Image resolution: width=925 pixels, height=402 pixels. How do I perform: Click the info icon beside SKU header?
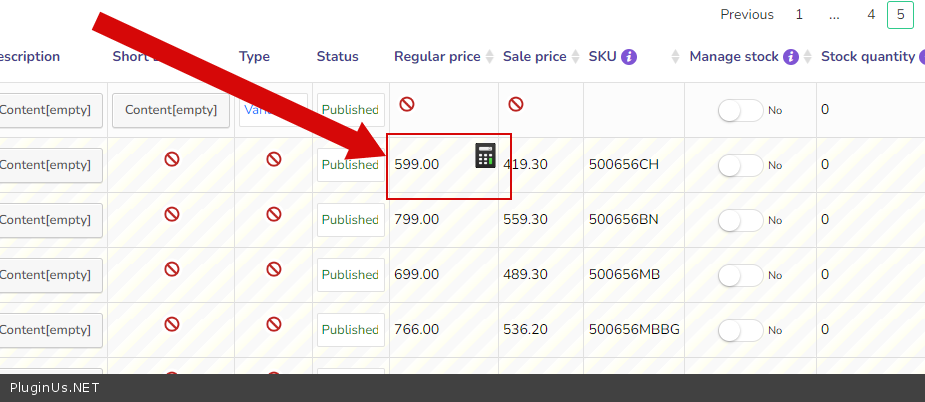pos(629,57)
